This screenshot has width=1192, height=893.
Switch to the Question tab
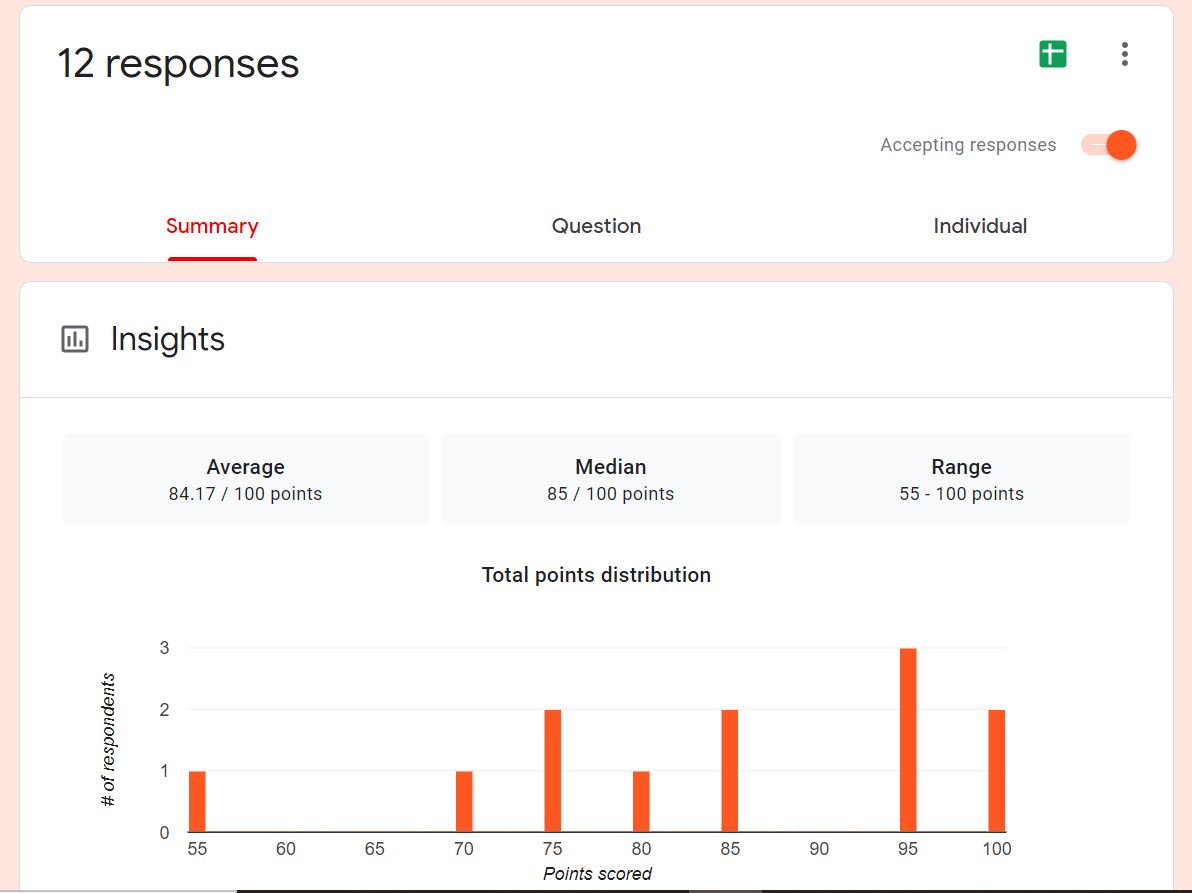pyautogui.click(x=596, y=226)
